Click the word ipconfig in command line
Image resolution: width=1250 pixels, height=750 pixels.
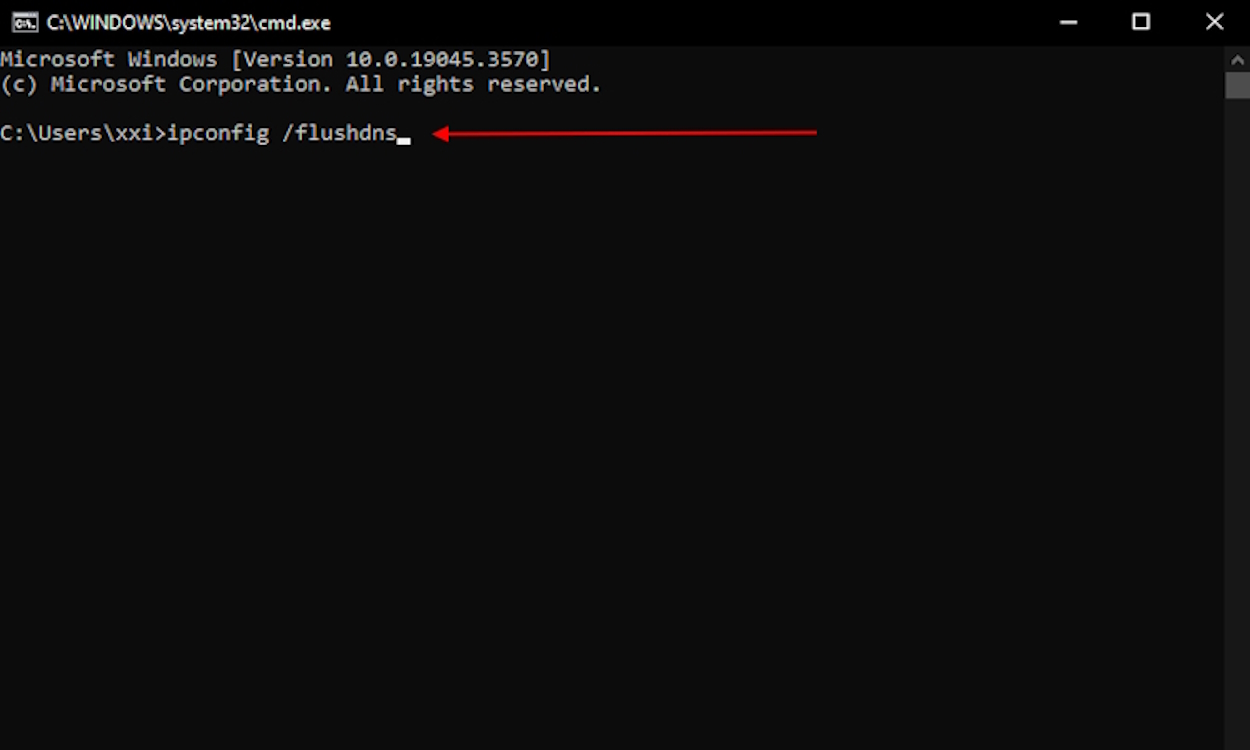click(217, 133)
